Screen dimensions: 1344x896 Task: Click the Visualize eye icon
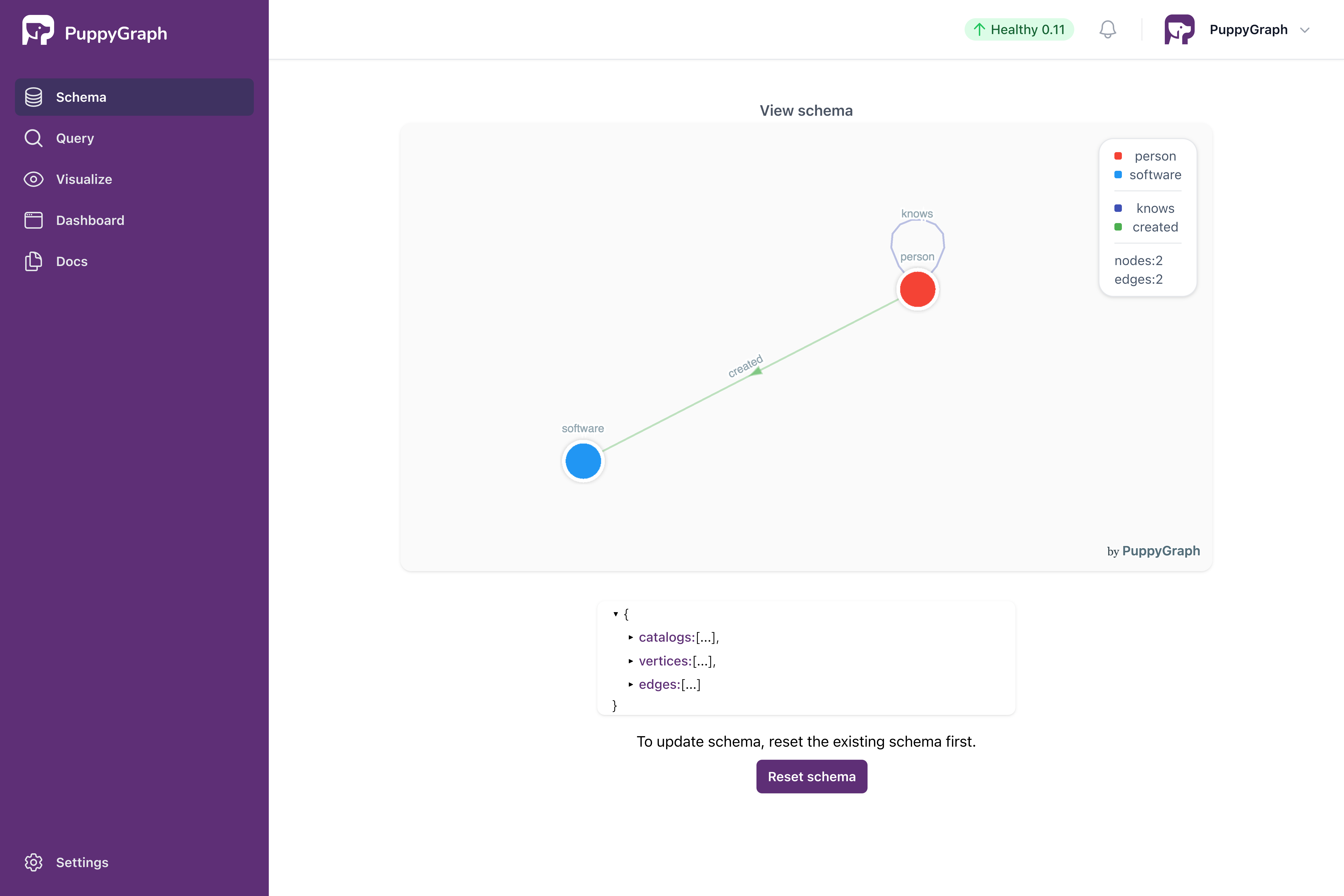(x=34, y=179)
